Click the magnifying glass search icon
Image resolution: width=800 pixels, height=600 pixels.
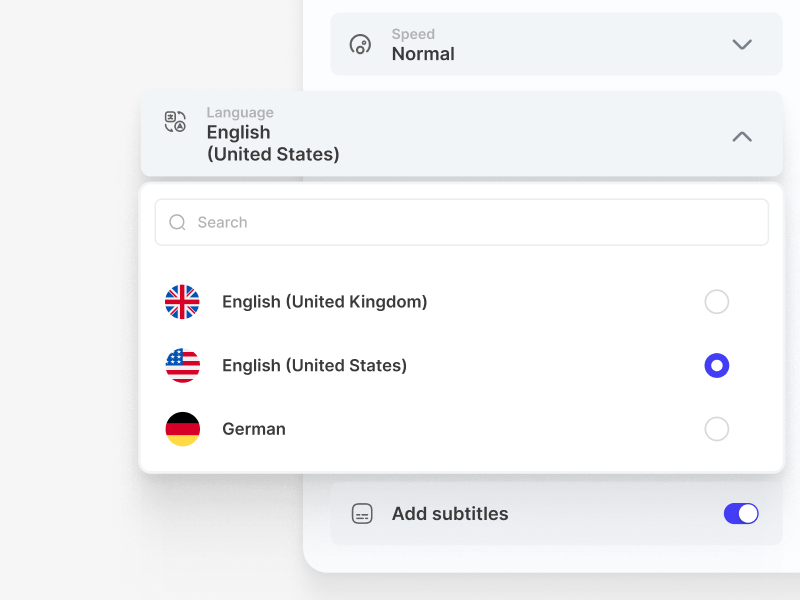178,222
